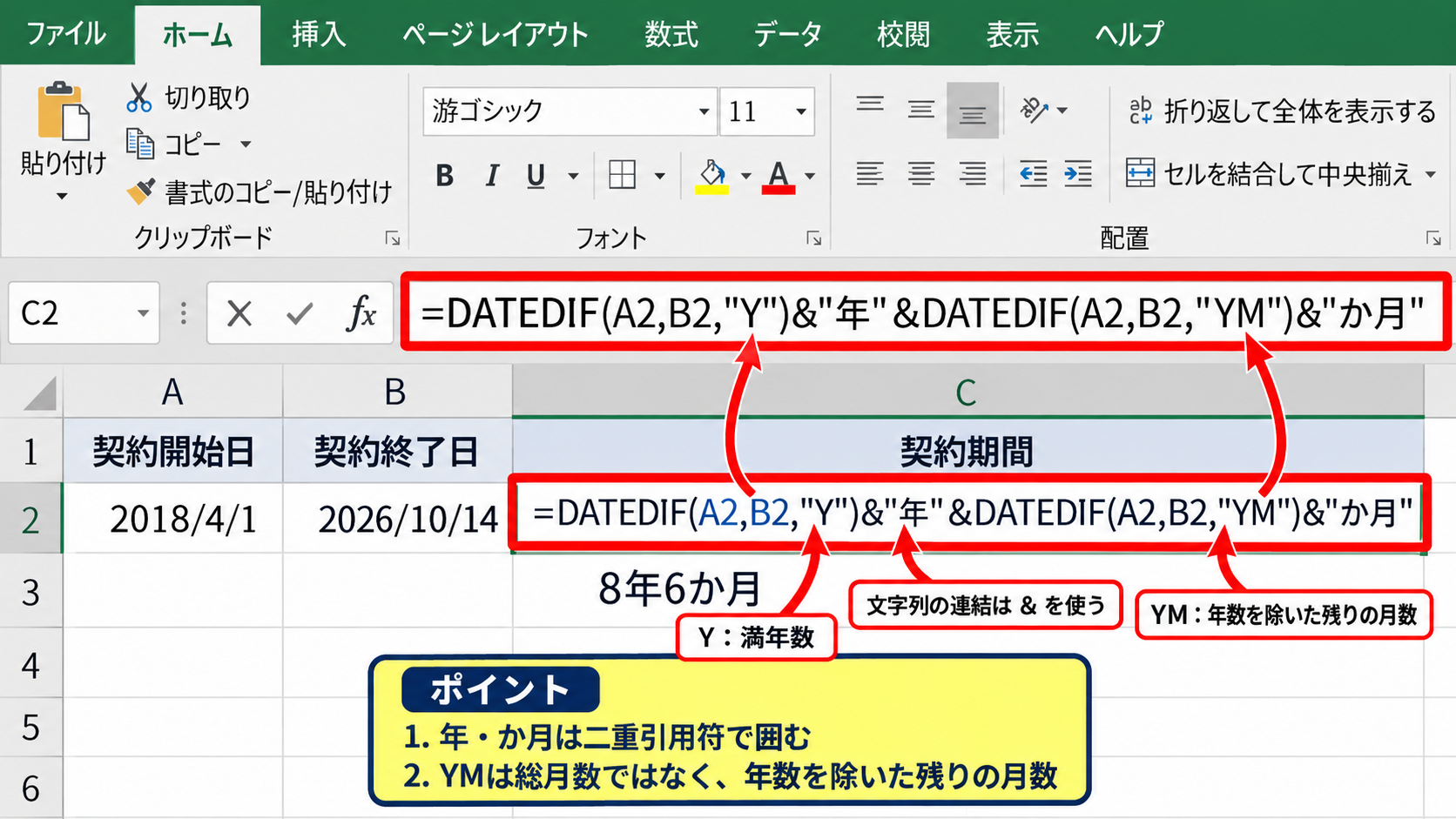Select cell B2 containing 2026/10/14
This screenshot has width=1456, height=819.
[x=398, y=519]
